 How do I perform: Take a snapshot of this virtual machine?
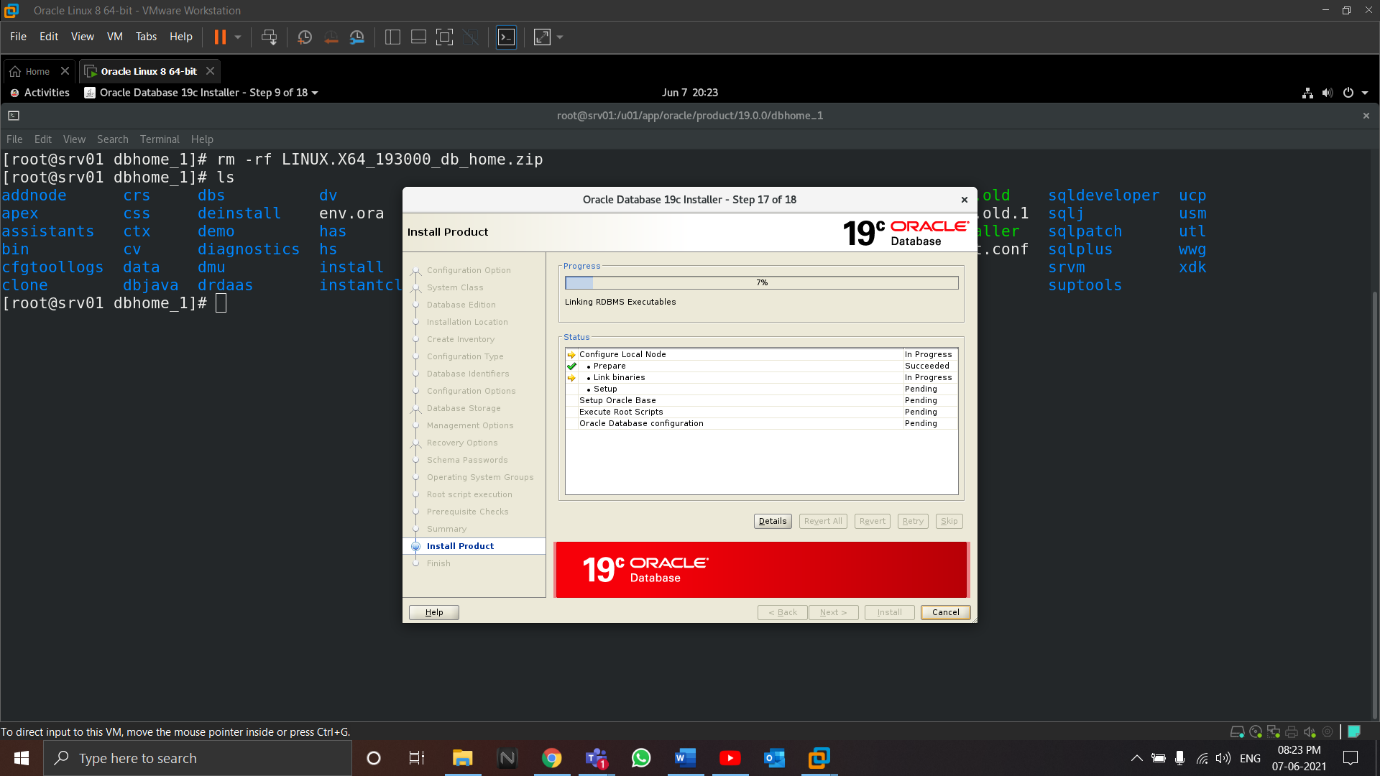coord(305,37)
